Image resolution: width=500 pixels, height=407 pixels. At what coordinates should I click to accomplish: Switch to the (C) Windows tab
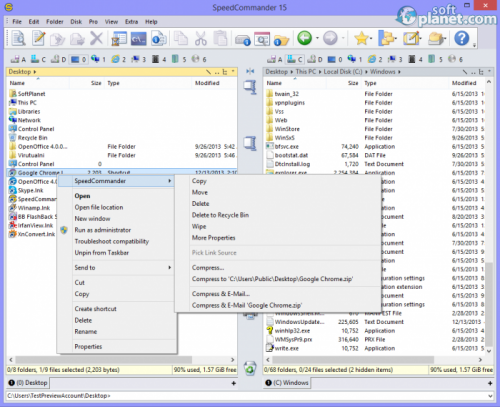(287, 383)
